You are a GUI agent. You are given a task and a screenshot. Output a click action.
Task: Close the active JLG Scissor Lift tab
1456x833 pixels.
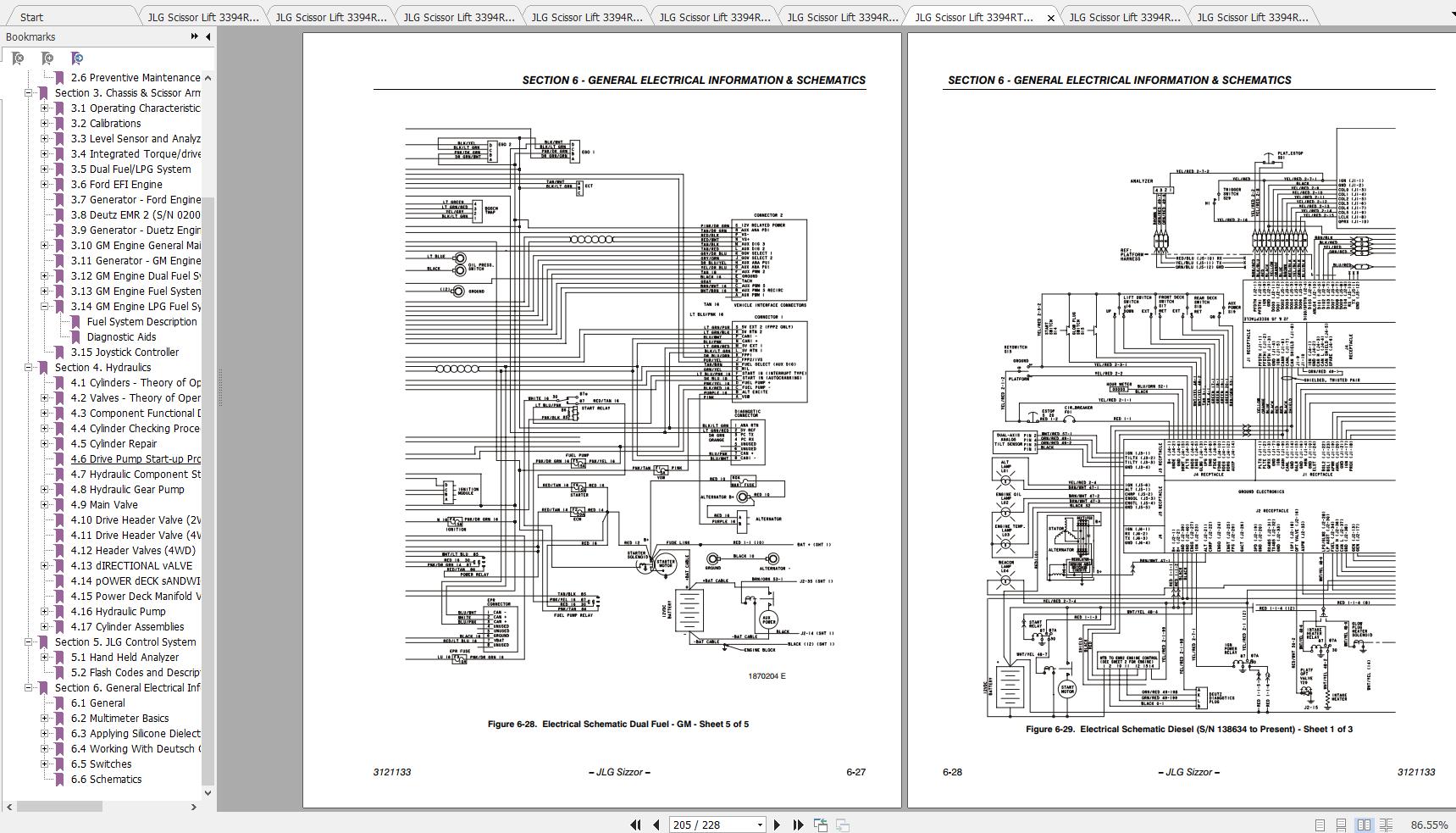click(1051, 17)
